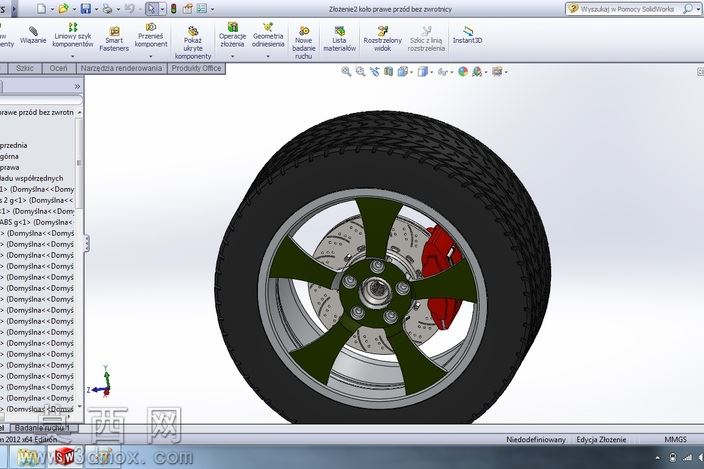Viewport: 704px width, 469px height.
Task: Save the assembly with the floppy disk icon
Action: 85,9
